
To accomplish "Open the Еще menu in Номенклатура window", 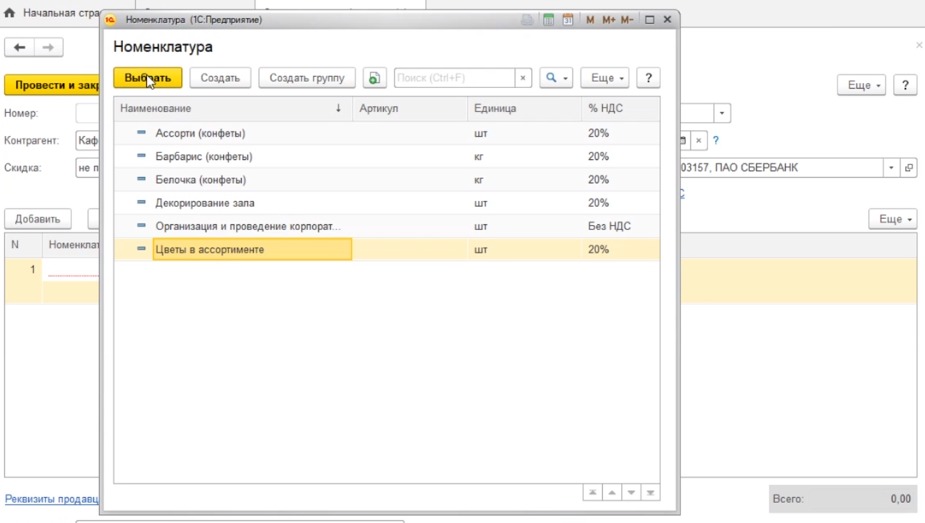I will point(604,78).
